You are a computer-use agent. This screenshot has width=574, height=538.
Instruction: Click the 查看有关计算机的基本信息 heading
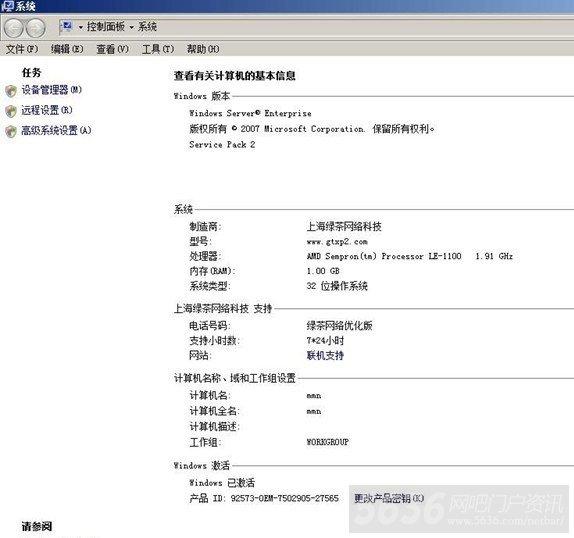235,76
